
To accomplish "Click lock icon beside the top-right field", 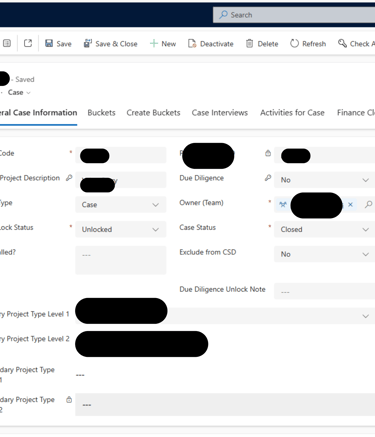I will click(x=268, y=153).
